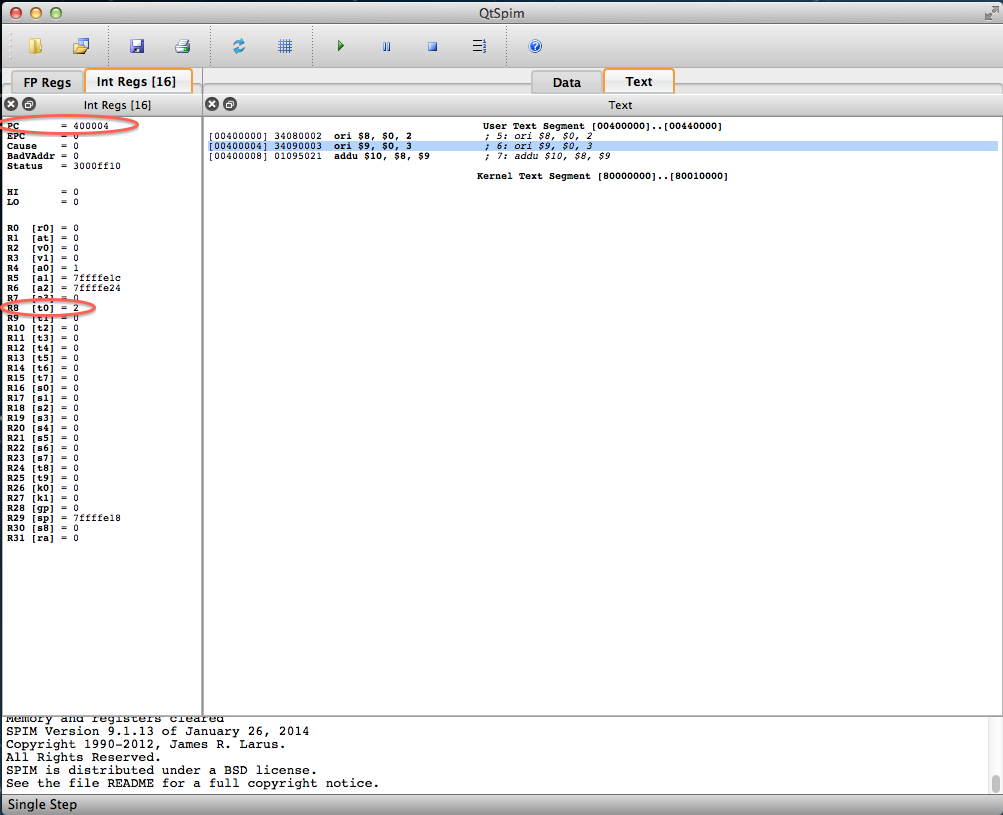Run the program with green play button
Viewport: 1003px width, 815px height.
(x=341, y=46)
